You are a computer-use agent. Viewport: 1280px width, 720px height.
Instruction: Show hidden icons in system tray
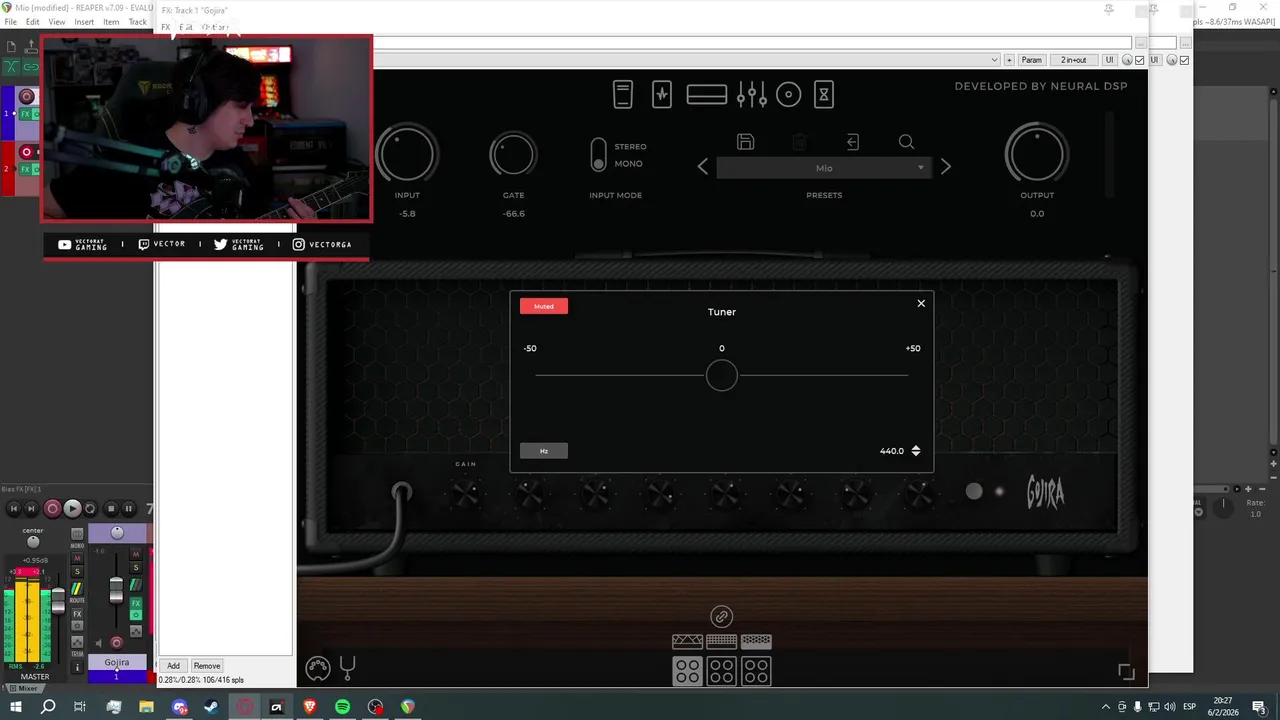pos(1105,707)
